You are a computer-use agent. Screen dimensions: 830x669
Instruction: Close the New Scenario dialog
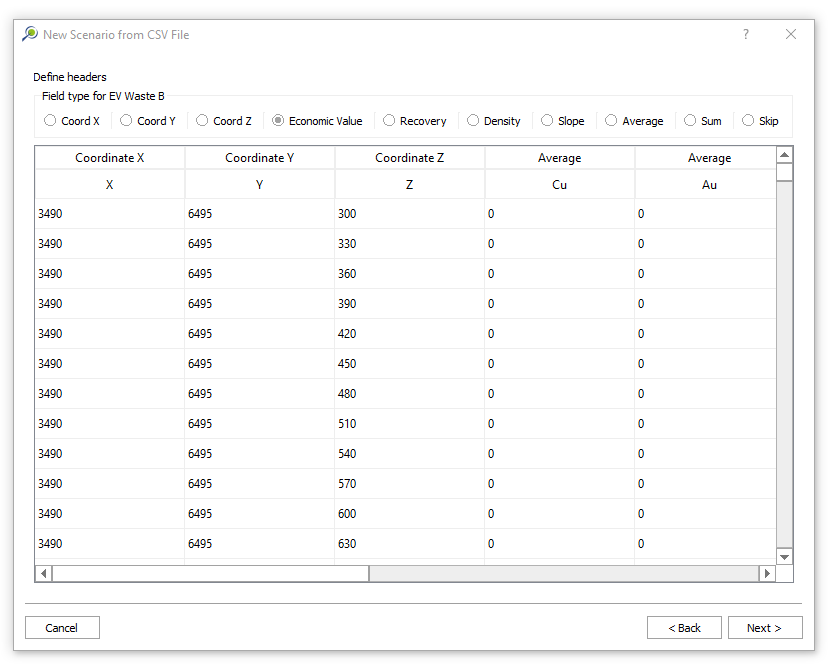pyautogui.click(x=791, y=34)
